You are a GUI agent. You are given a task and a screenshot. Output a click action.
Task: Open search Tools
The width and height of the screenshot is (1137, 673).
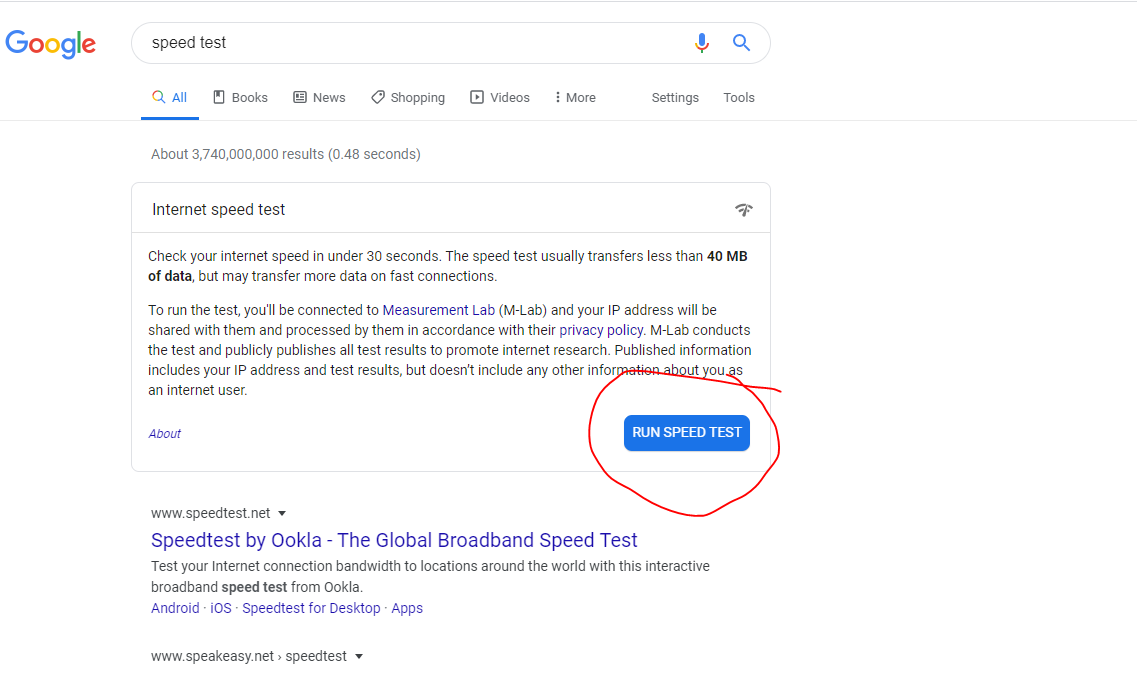coord(739,97)
